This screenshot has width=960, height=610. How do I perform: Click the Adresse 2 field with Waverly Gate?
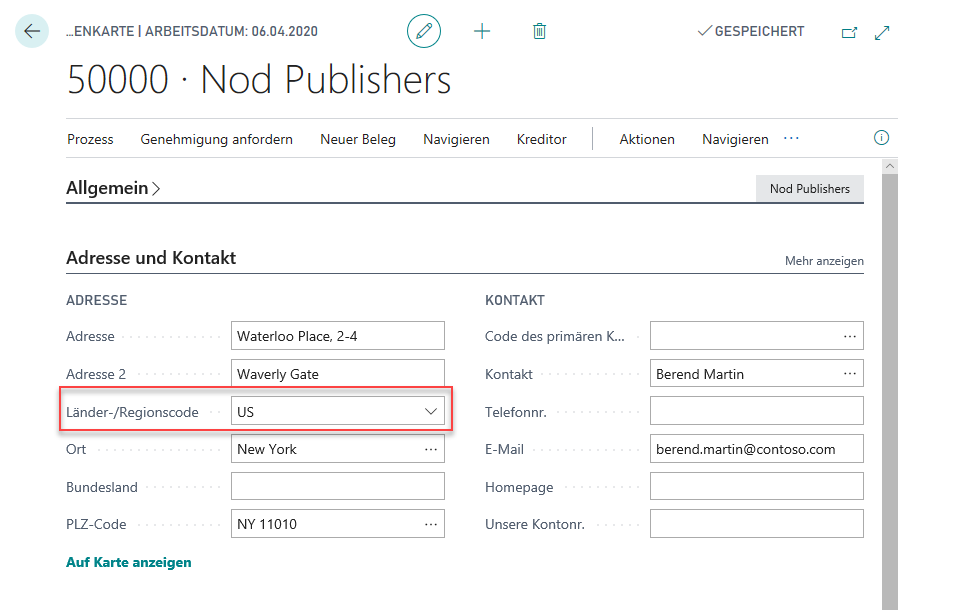pos(337,374)
